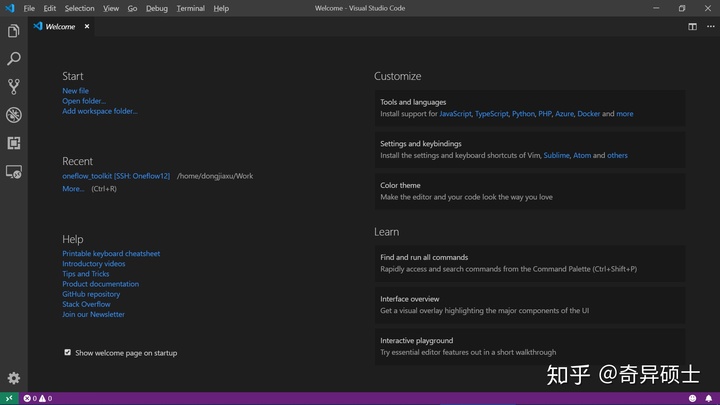This screenshot has height=405, width=720.
Task: Click Join our Newsletter link
Action: pos(93,314)
